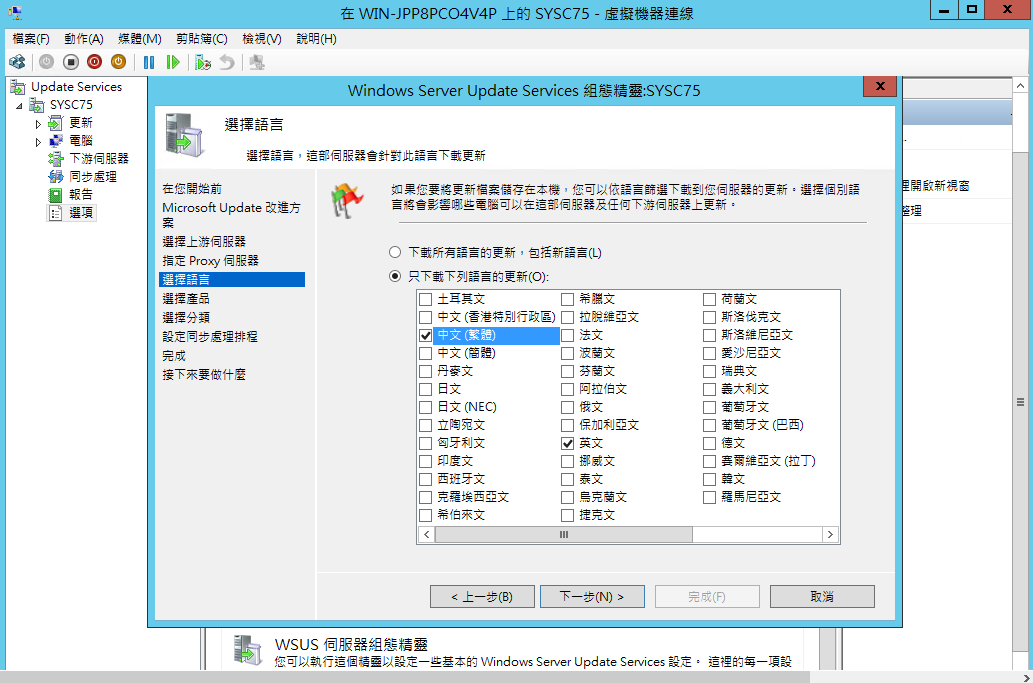Click the 接下來要做什麼 wizard step
Viewport: 1033px width, 683px height.
tap(204, 375)
